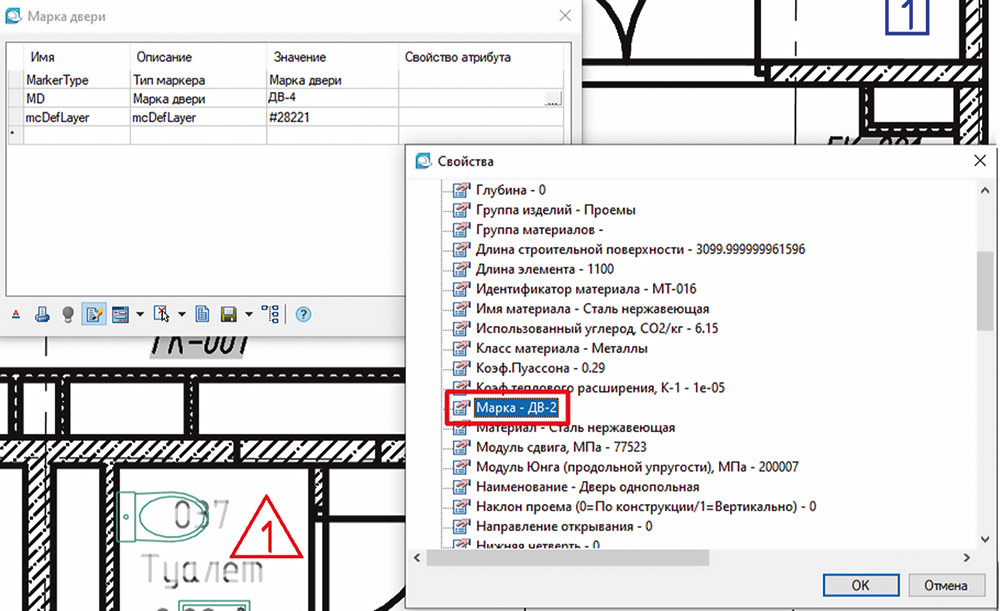Click the floppy disk save icon
1000x611 pixels.
coord(228,314)
